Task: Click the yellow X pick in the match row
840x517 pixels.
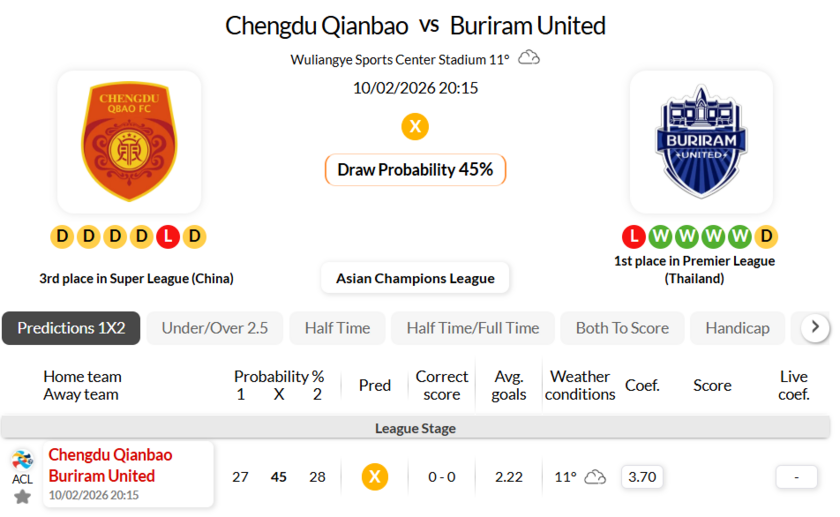Action: 375,477
